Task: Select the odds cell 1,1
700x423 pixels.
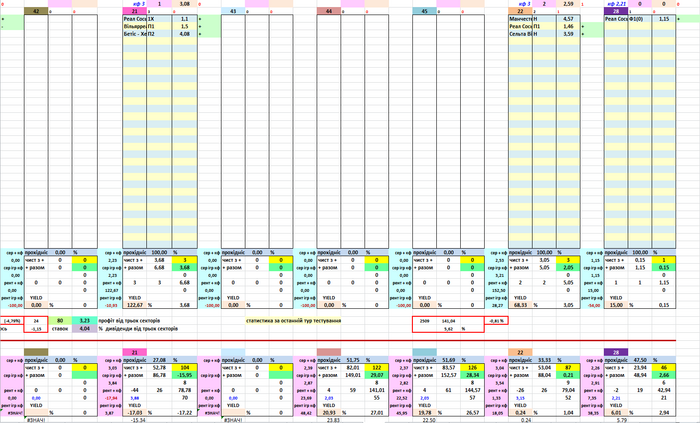Action: click(184, 19)
